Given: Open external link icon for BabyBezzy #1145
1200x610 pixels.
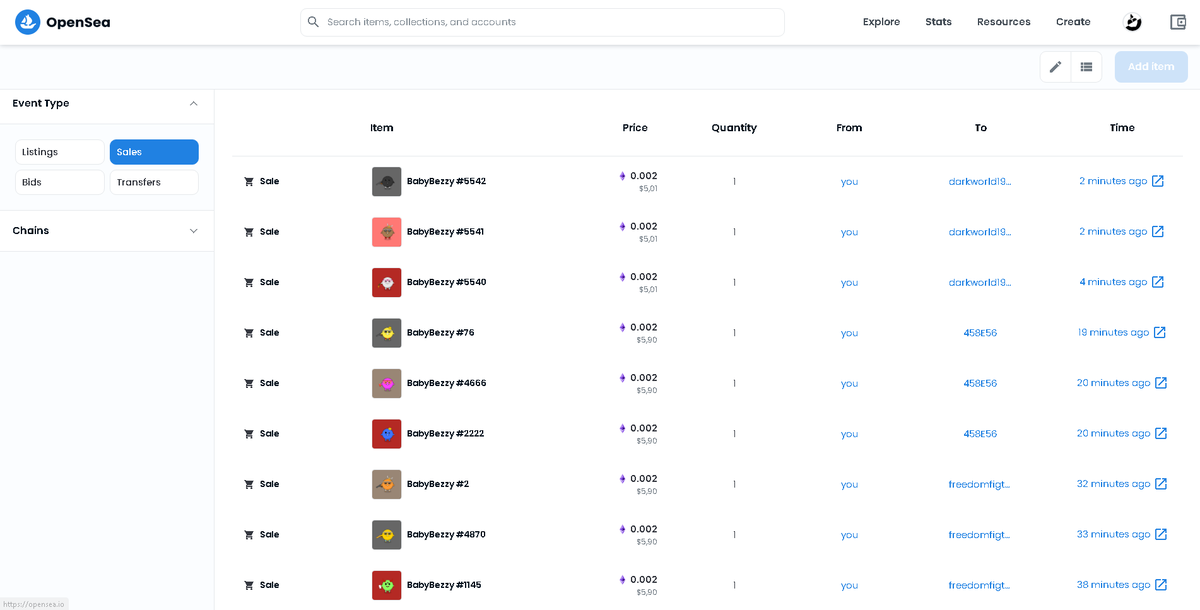Looking at the screenshot, I should point(1161,585).
